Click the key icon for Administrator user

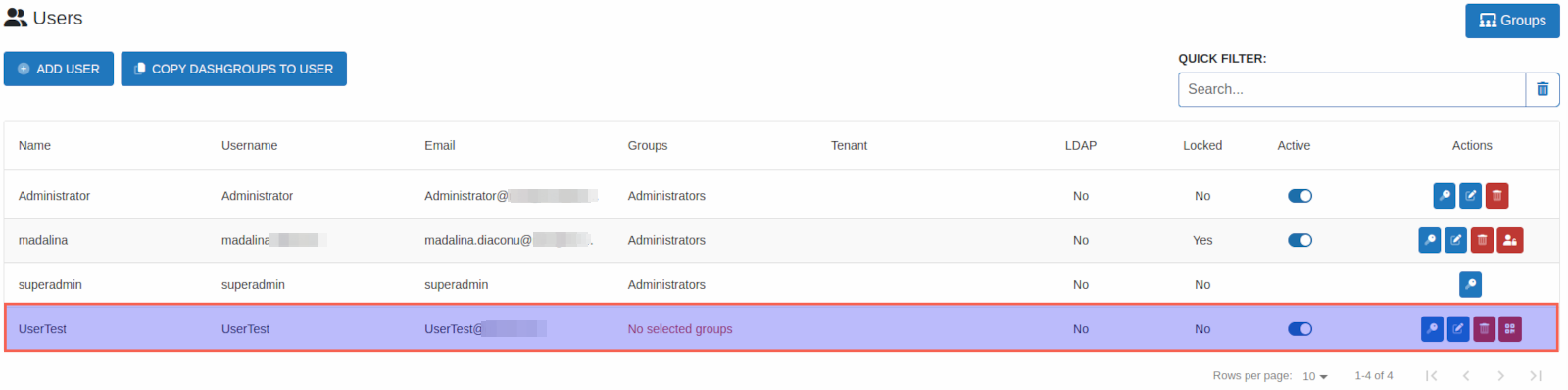[x=1444, y=196]
